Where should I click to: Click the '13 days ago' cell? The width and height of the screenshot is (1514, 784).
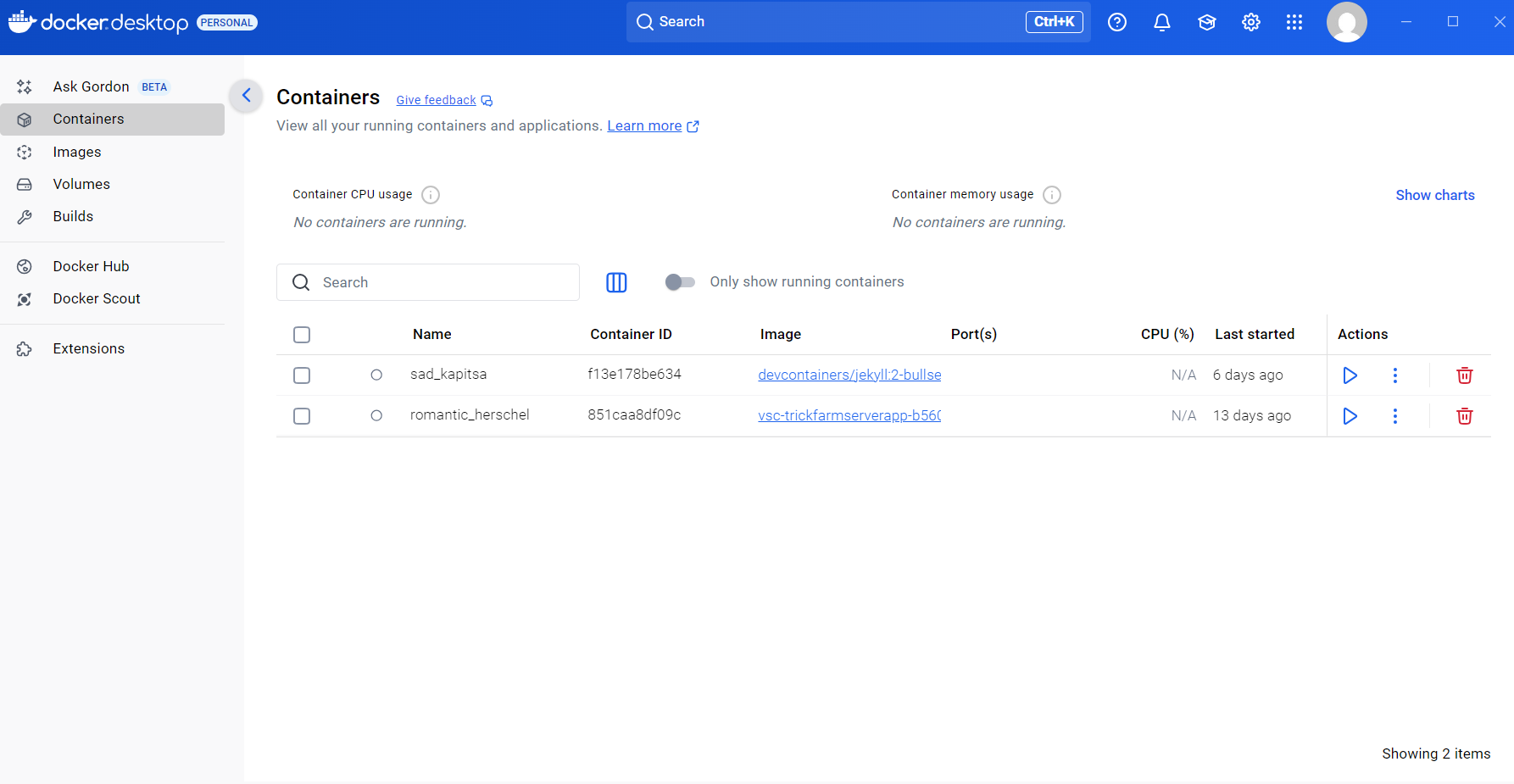click(1252, 415)
